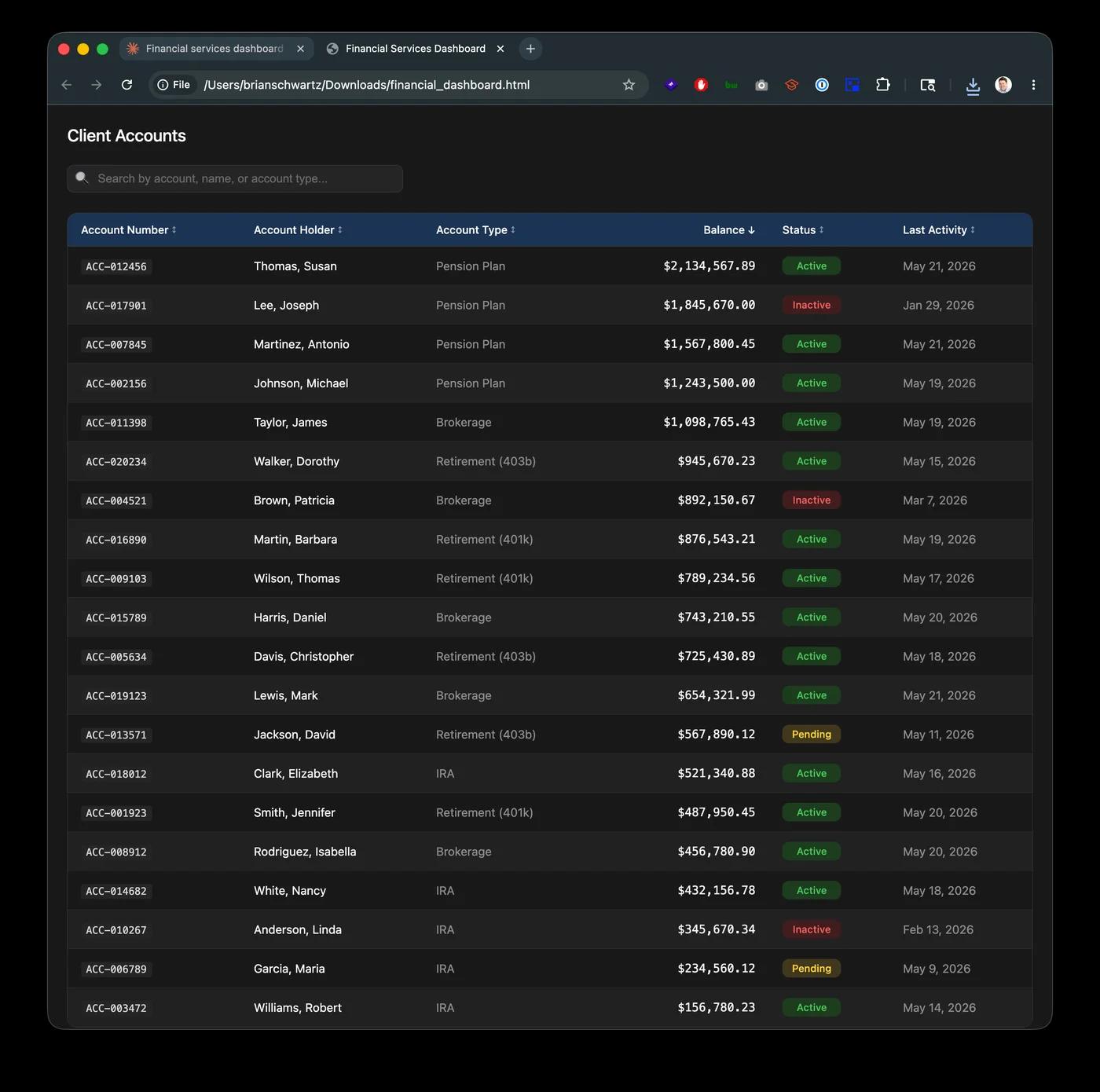The height and width of the screenshot is (1092, 1100).
Task: Select account holder Smith, Jennifer
Action: click(x=295, y=812)
